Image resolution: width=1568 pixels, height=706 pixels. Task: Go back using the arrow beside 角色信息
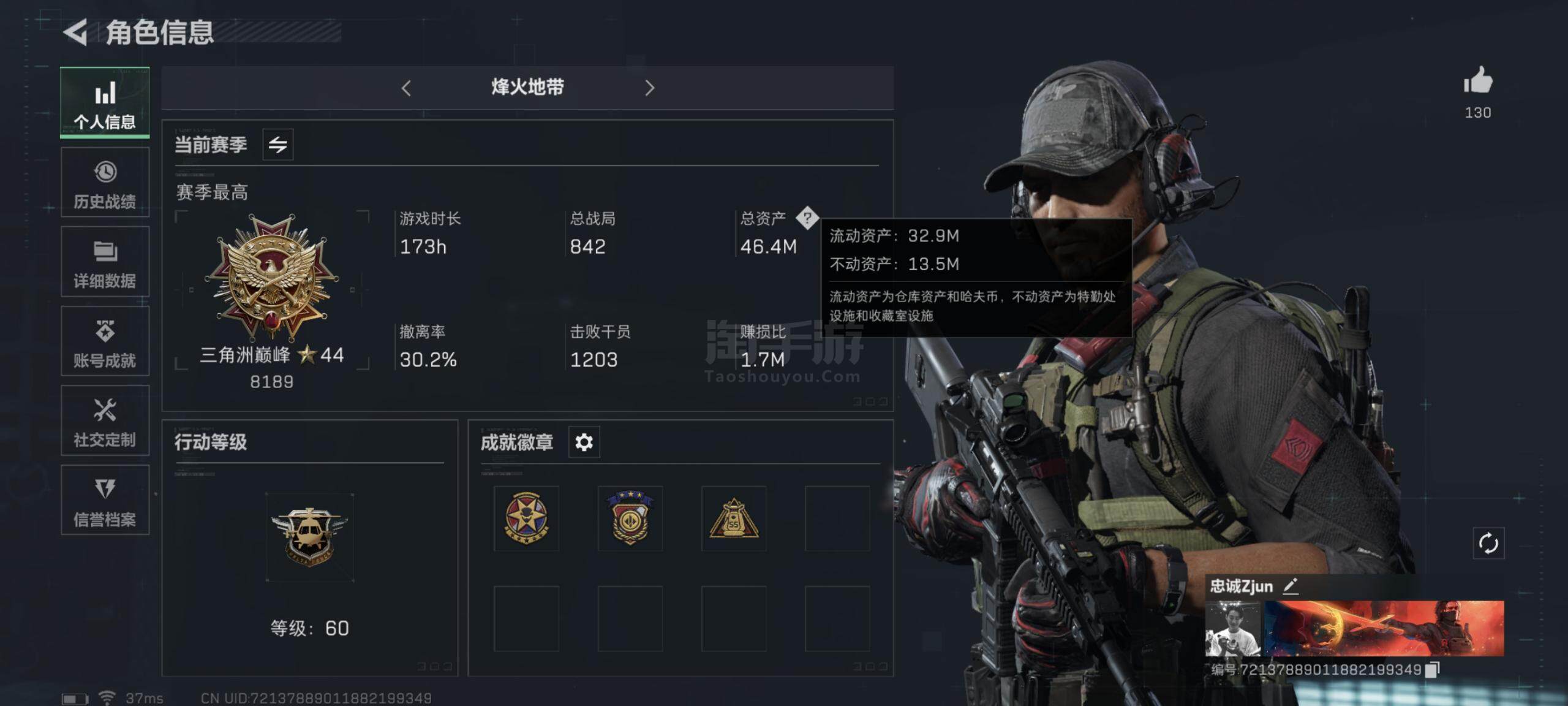(x=76, y=32)
